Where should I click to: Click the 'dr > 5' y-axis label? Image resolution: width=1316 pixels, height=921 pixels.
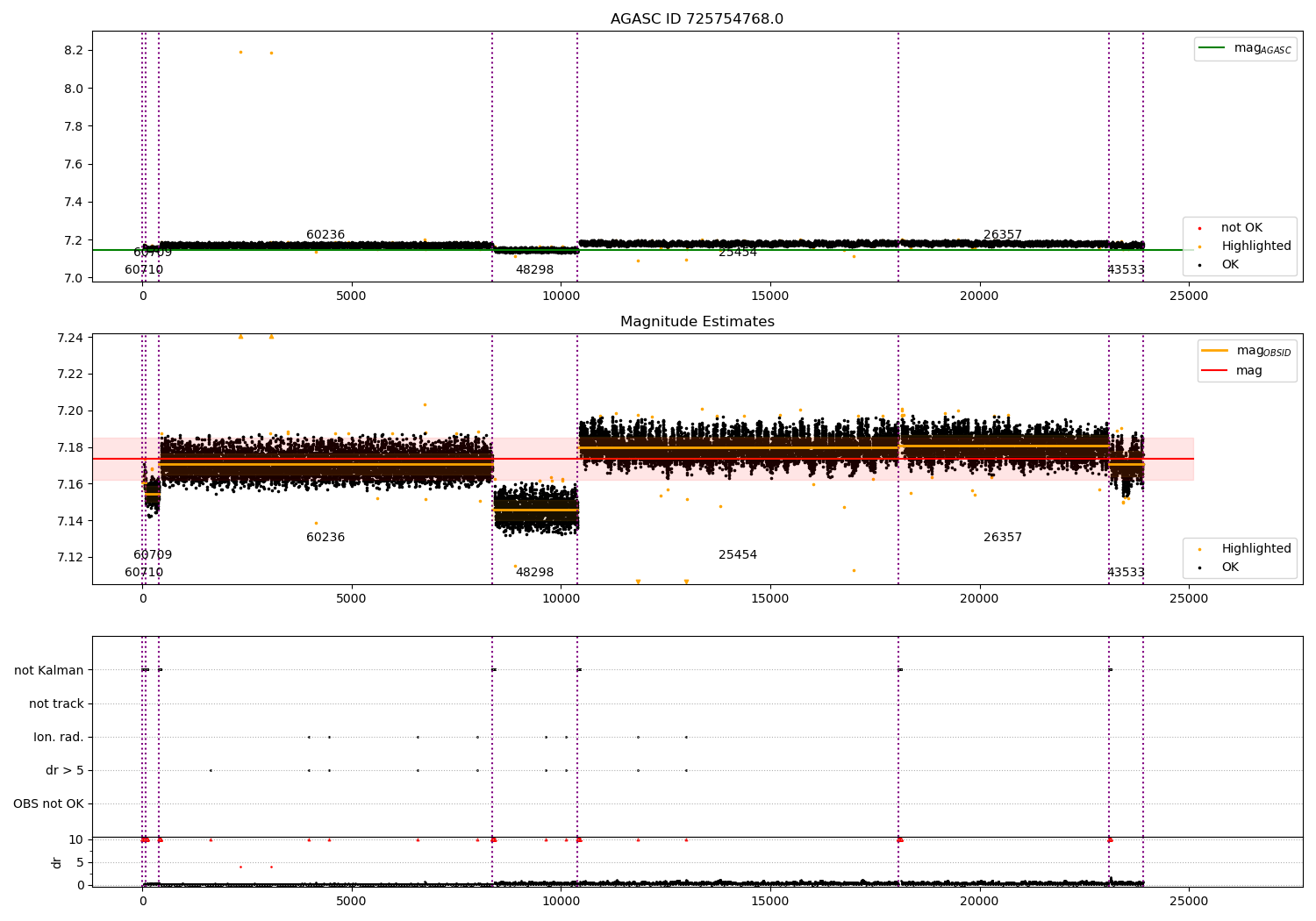65,770
